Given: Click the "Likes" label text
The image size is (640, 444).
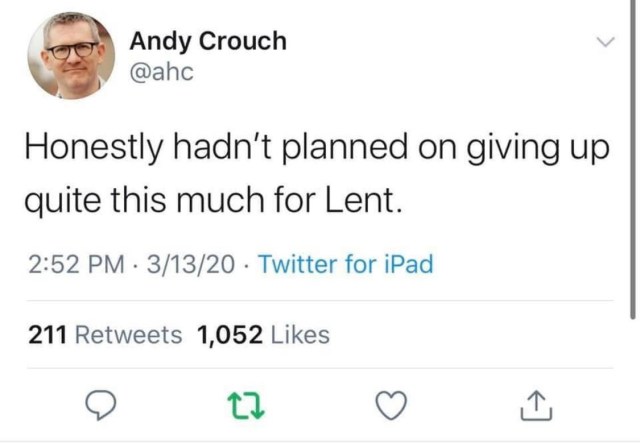Looking at the screenshot, I should tap(298, 335).
